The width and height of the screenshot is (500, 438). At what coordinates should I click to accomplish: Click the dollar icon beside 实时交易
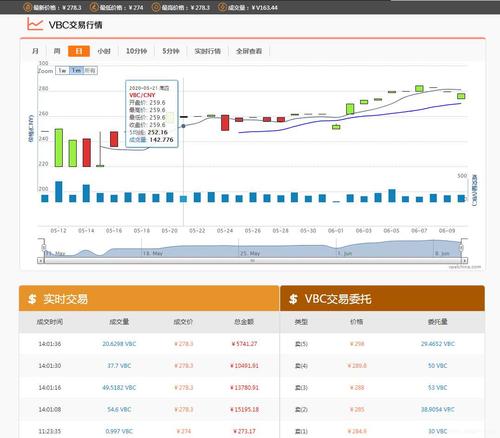pos(32,299)
